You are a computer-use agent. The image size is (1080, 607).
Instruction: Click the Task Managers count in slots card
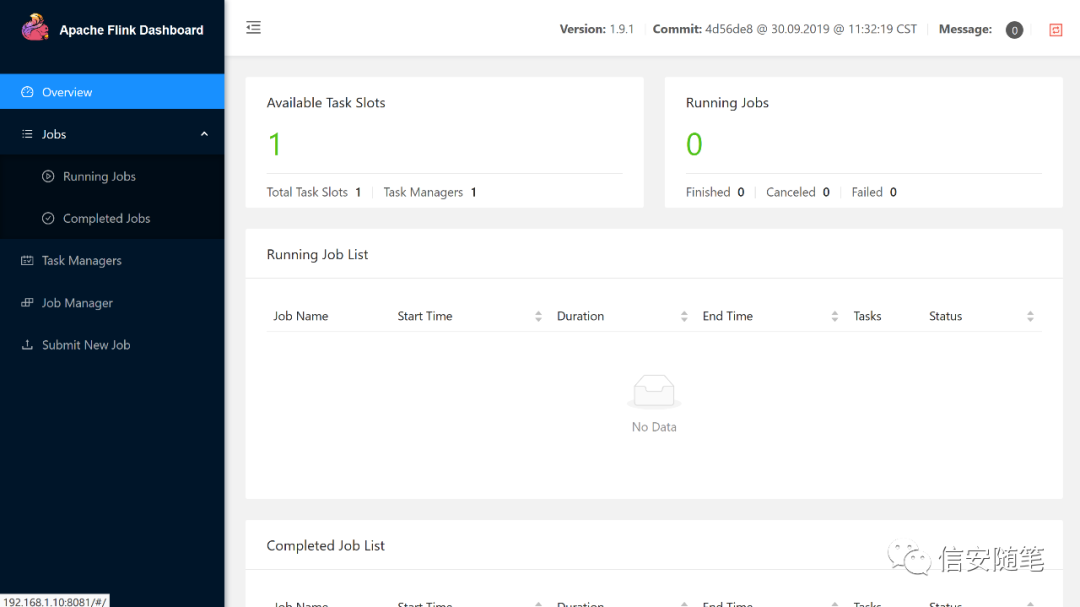[x=473, y=192]
